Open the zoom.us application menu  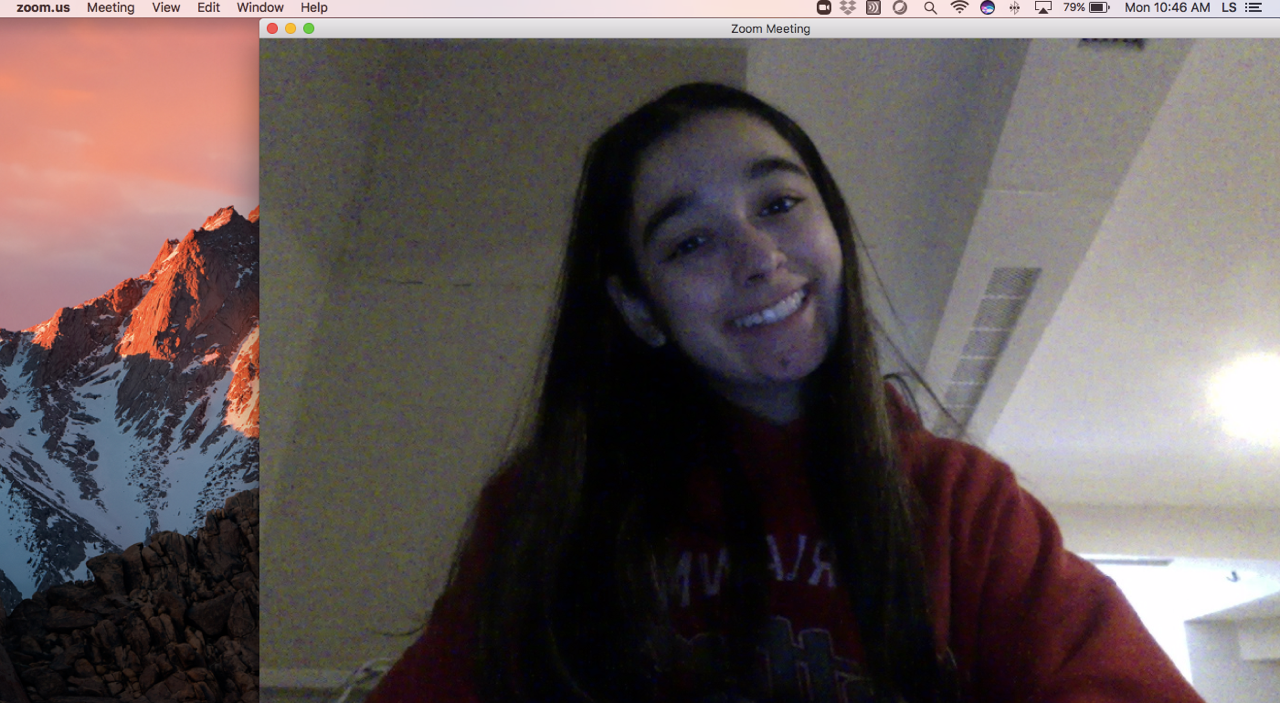43,8
